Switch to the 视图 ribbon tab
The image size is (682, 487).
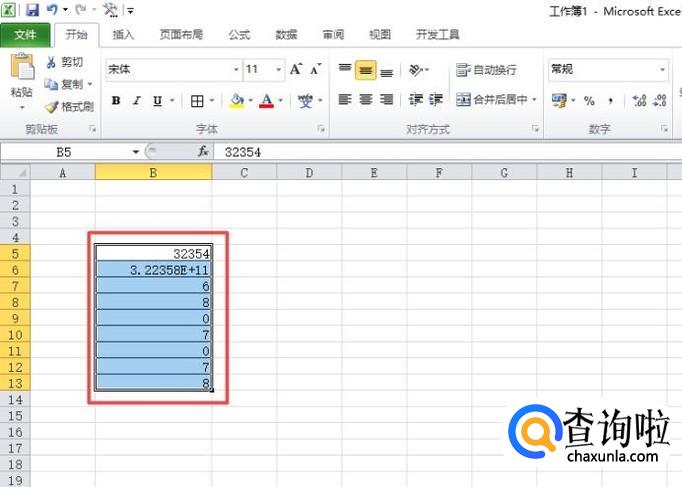380,35
